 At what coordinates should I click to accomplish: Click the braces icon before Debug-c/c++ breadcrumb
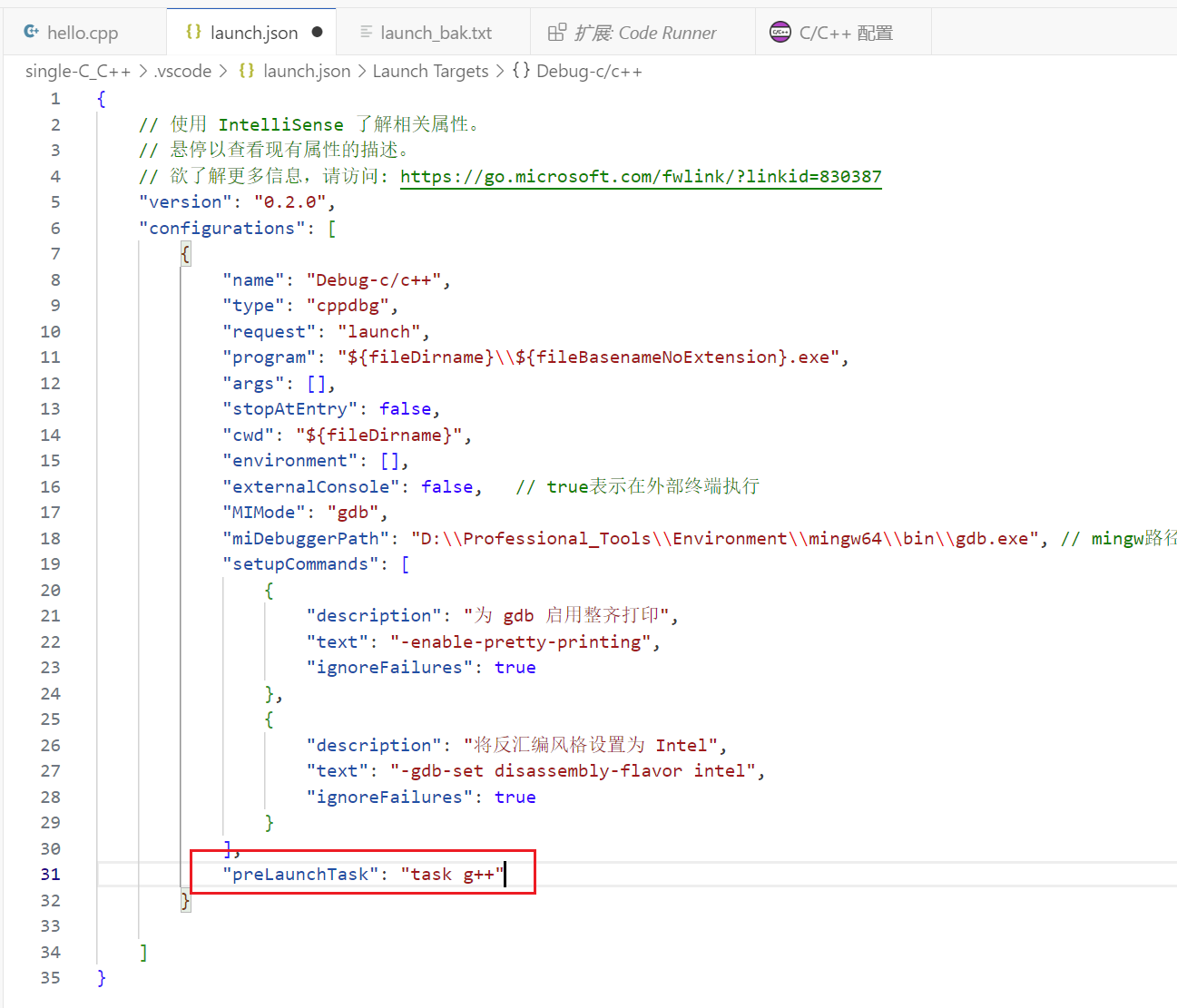521,71
